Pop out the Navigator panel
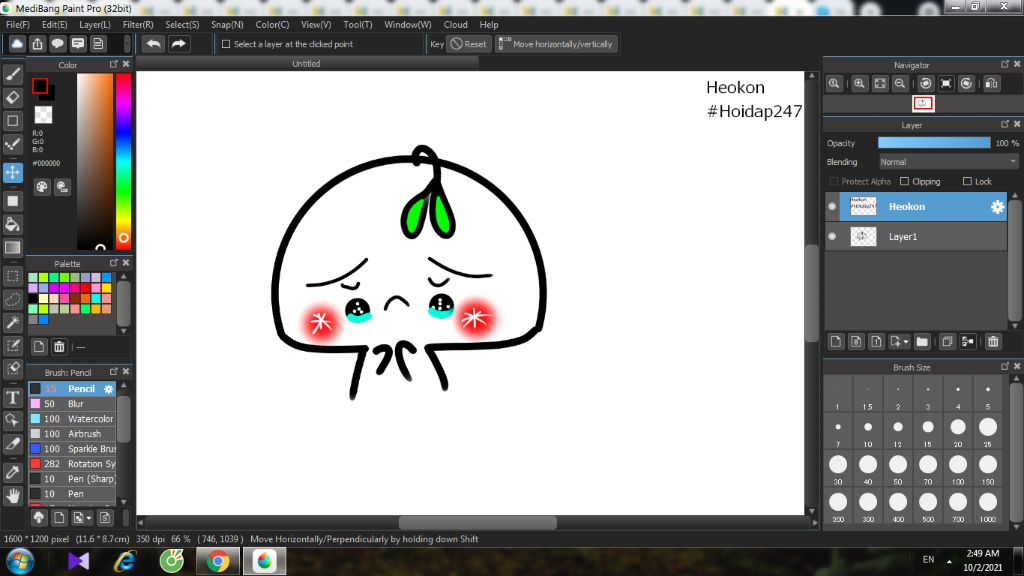Viewport: 1024px width, 576px height. tap(1004, 64)
